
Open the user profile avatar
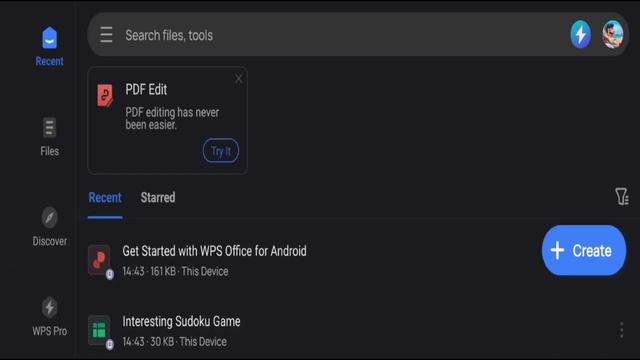pyautogui.click(x=613, y=35)
